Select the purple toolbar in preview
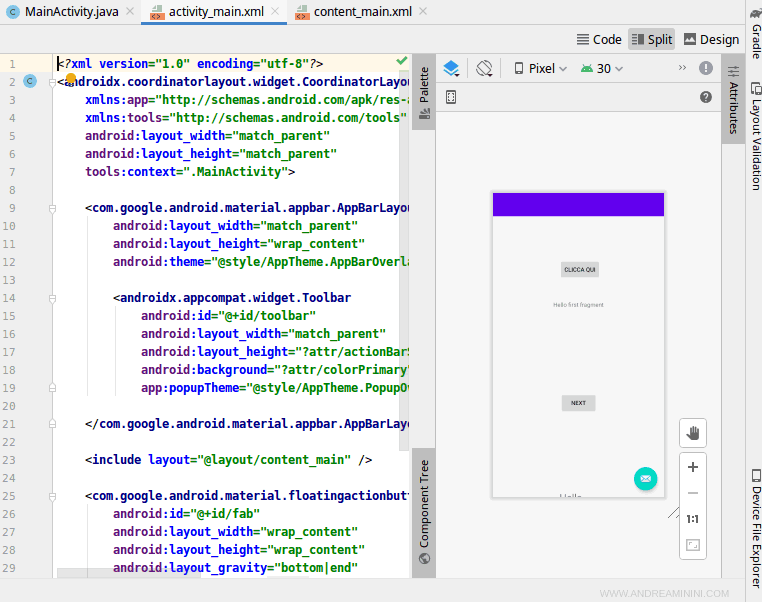 coord(578,205)
